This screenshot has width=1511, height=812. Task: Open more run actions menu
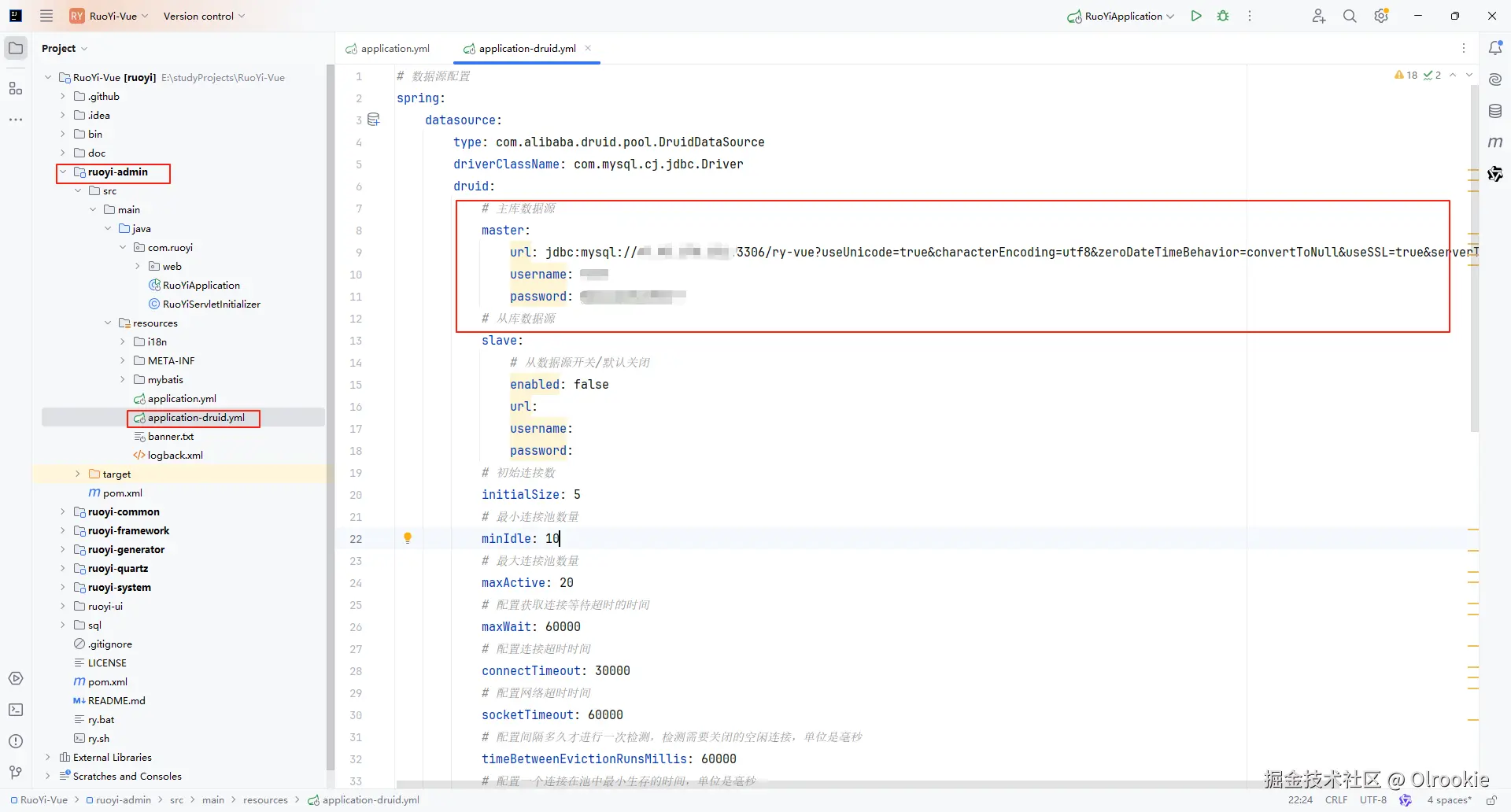coord(1250,16)
